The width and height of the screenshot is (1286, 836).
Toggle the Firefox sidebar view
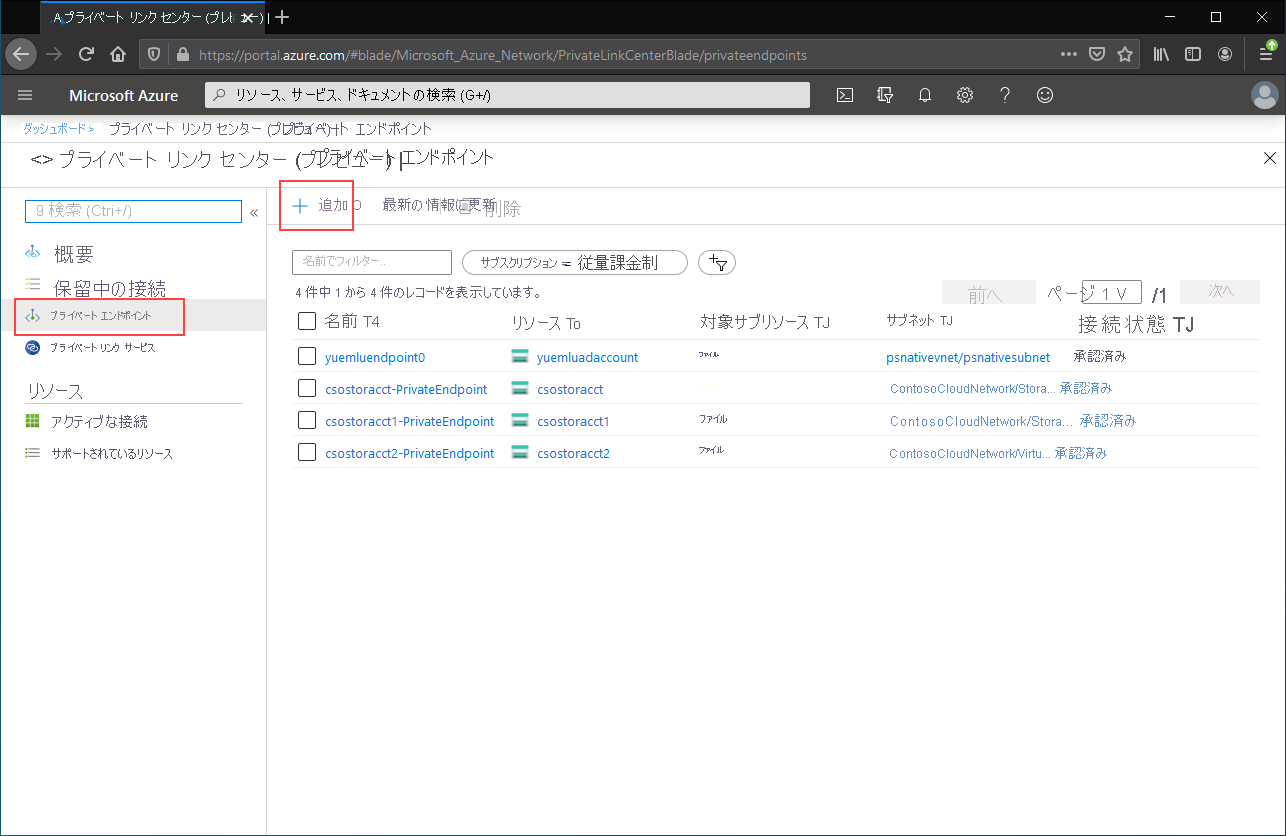(x=1193, y=54)
